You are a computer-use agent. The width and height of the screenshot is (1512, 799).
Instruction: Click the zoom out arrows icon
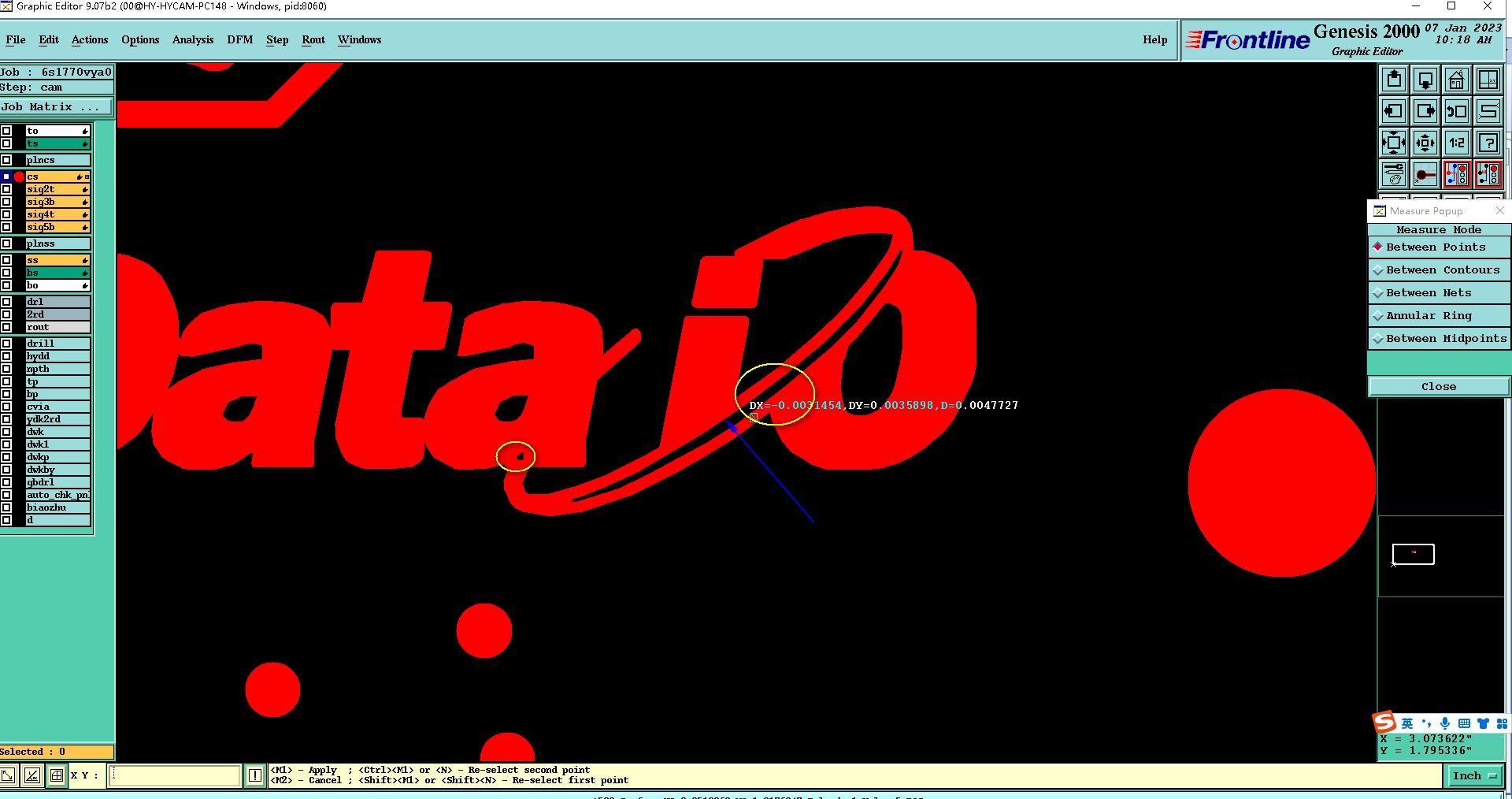tap(1425, 143)
